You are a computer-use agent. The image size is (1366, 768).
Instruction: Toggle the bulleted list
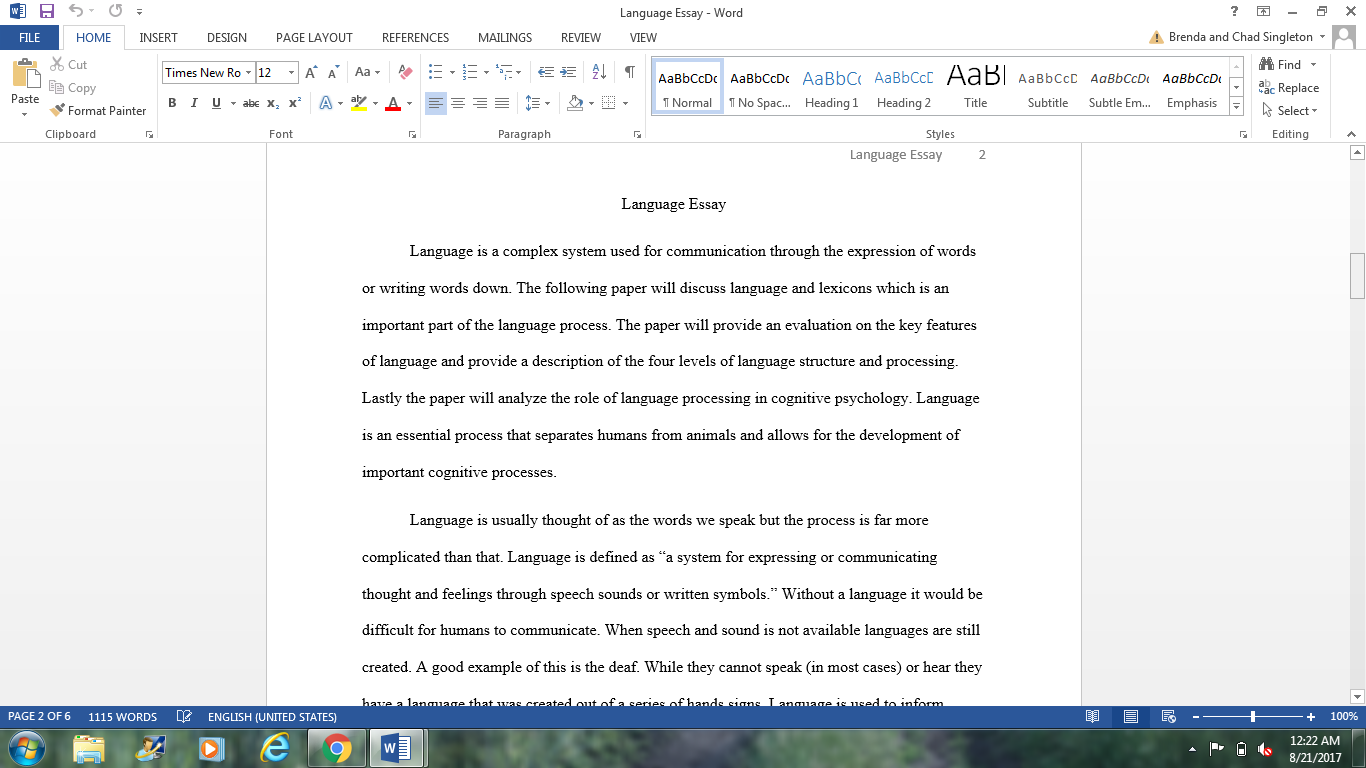point(435,72)
